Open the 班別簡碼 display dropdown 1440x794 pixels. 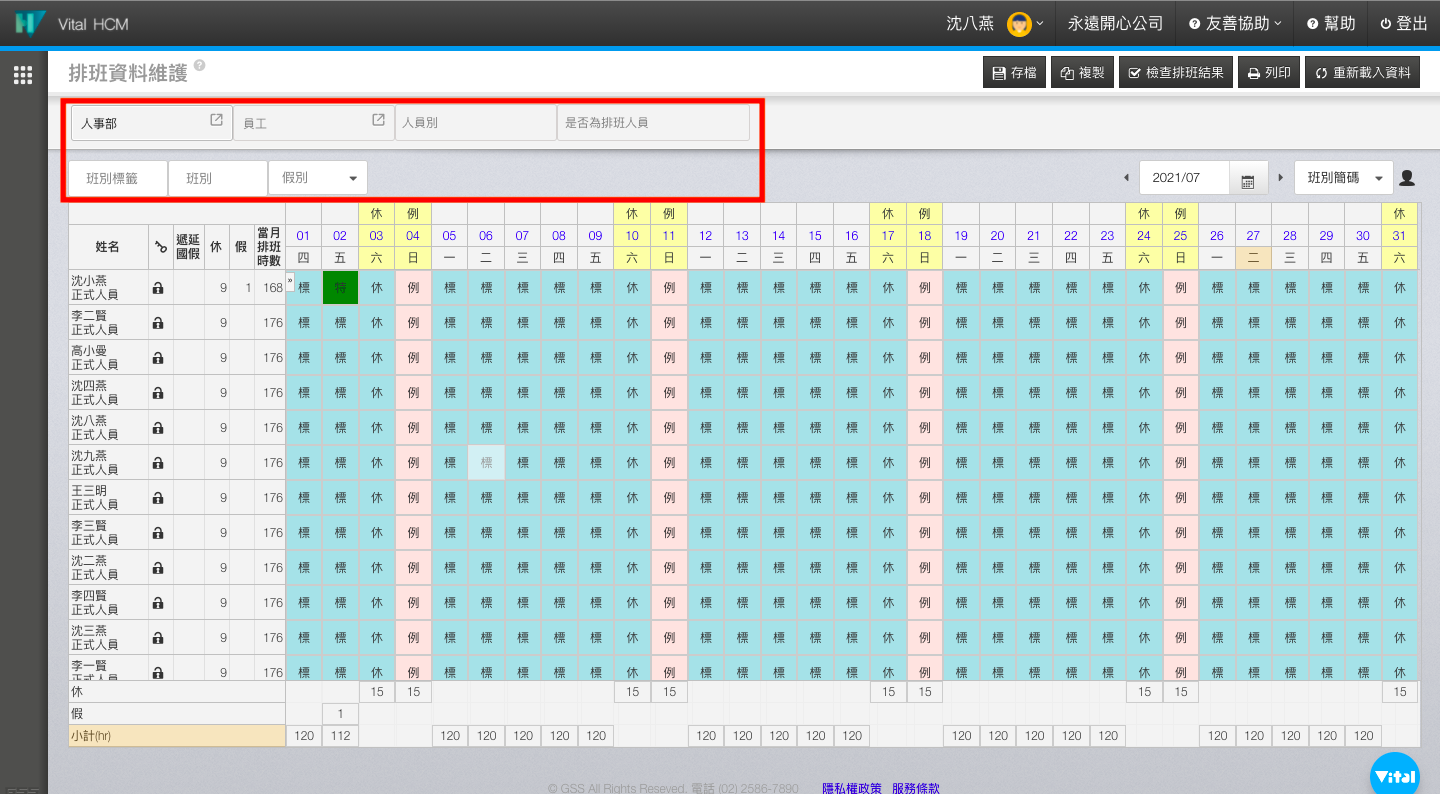coord(1343,178)
